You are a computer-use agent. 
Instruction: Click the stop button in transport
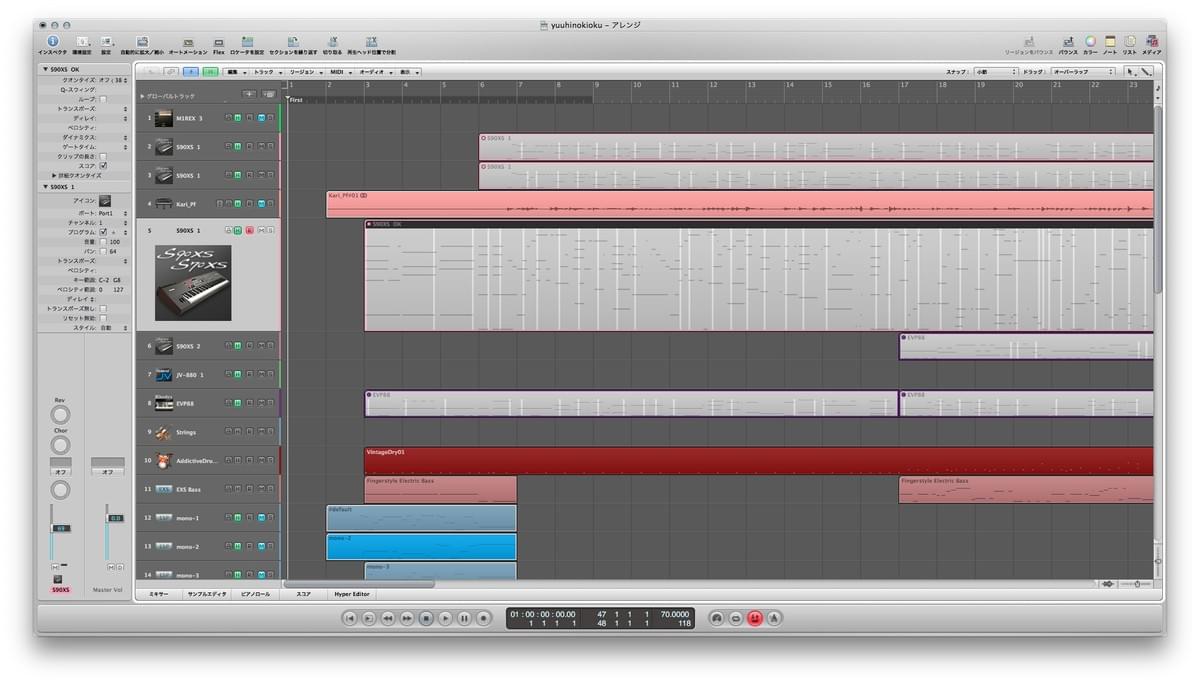click(x=426, y=619)
